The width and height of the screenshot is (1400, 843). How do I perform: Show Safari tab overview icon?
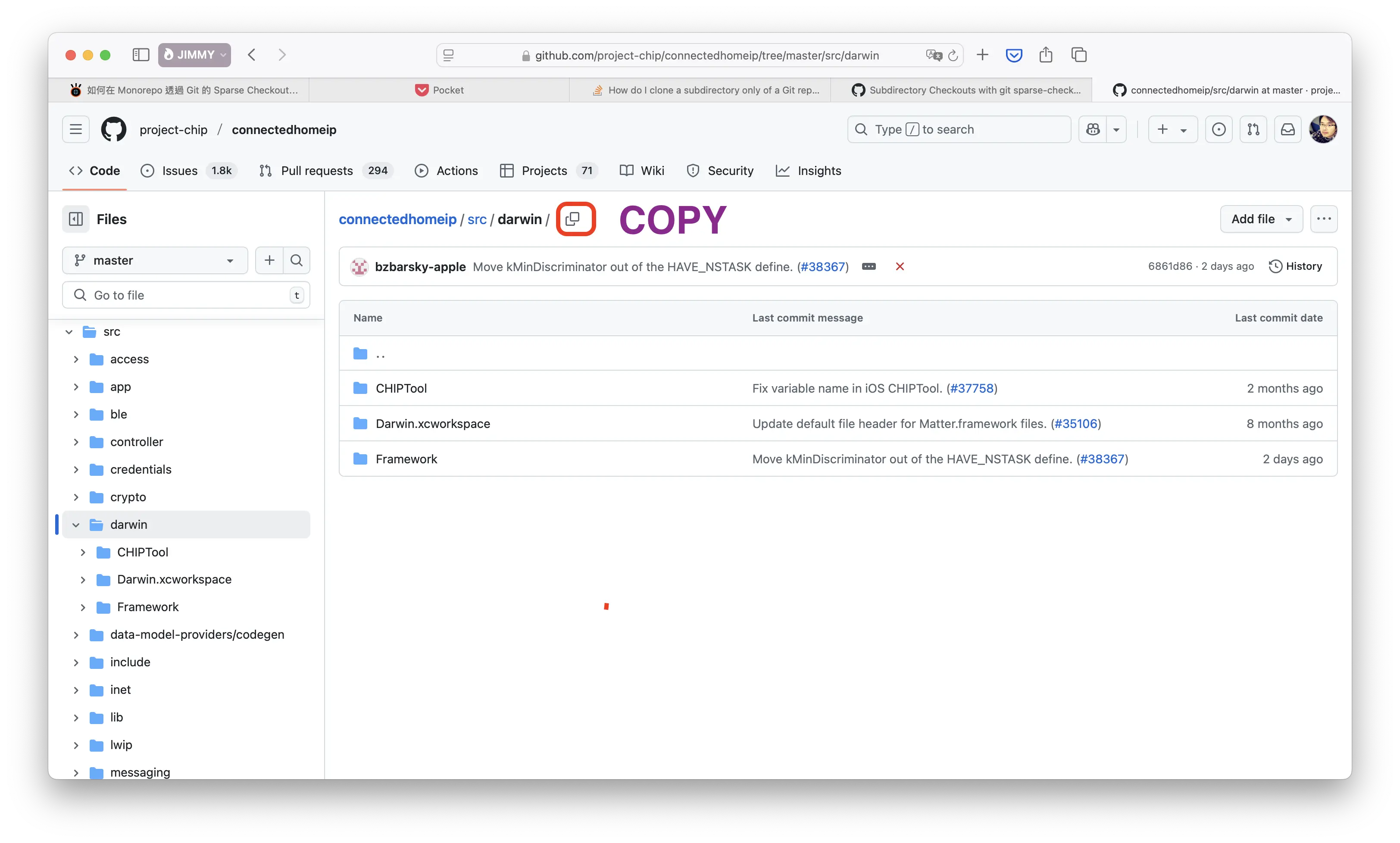1078,55
